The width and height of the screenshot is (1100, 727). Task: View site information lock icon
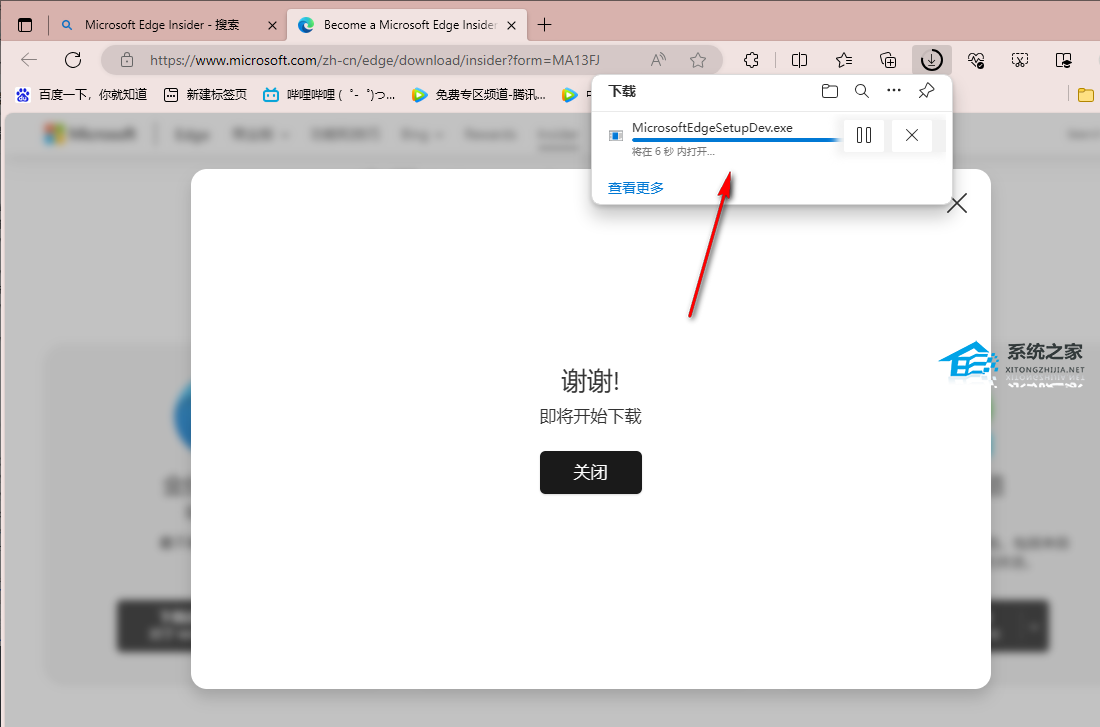pos(126,60)
